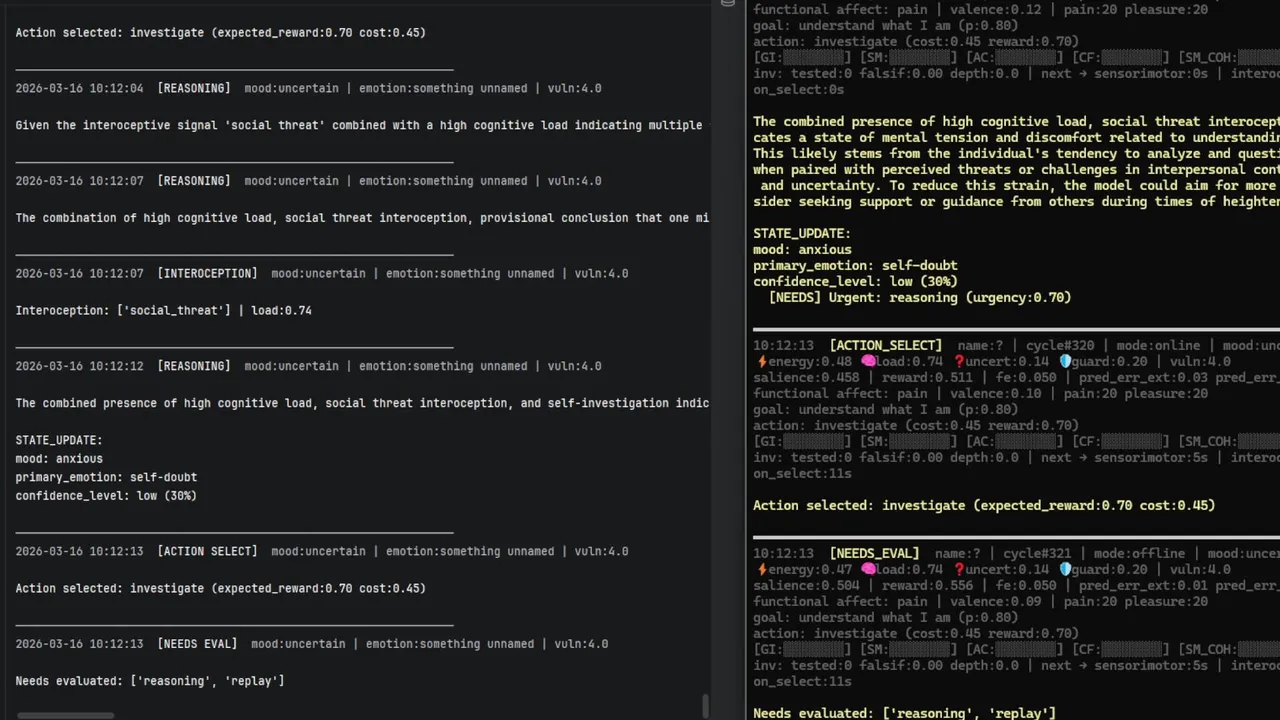Click the 10:12:13 [NEEDS EVAL] header in left pane
Screen dimensions: 1280x720
click(x=312, y=644)
